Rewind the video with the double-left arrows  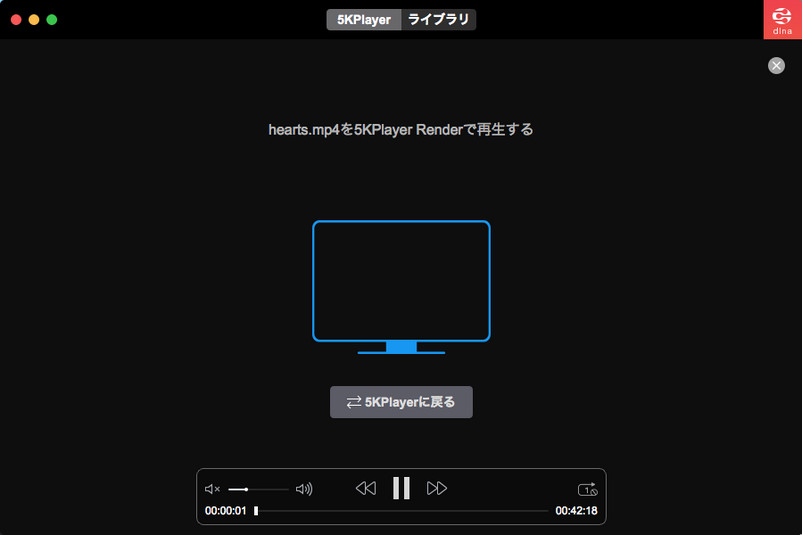click(x=366, y=488)
